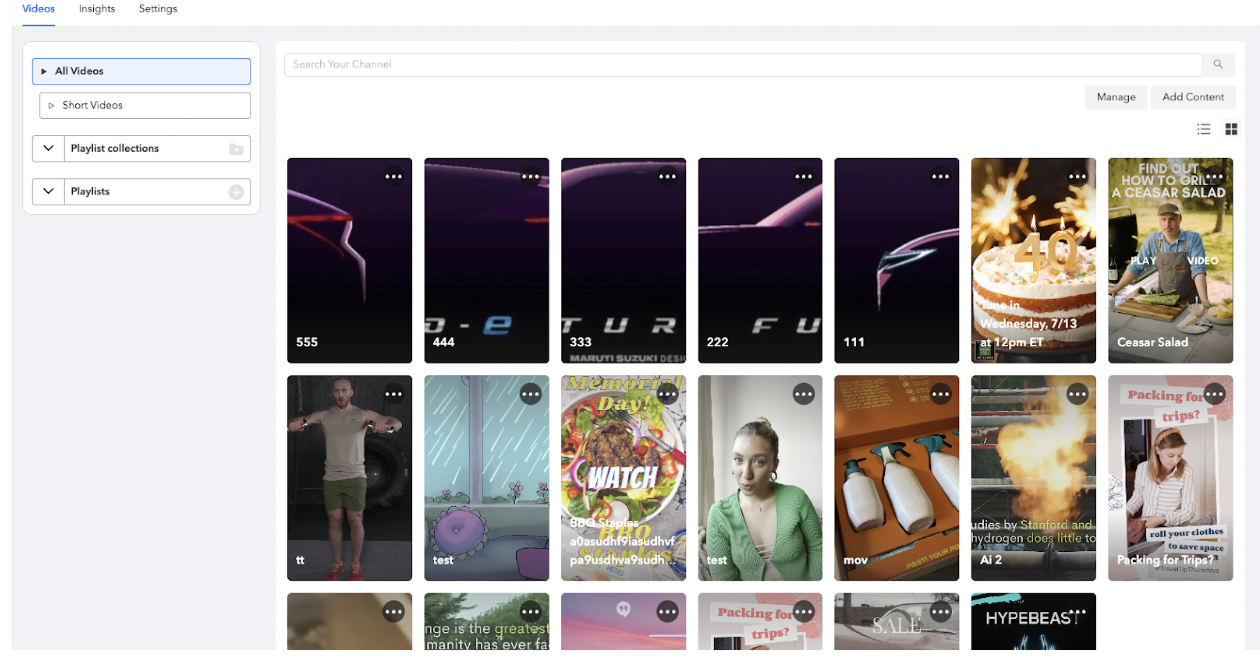
Task: Open options on the HYPEBEAST video
Action: tap(1078, 610)
